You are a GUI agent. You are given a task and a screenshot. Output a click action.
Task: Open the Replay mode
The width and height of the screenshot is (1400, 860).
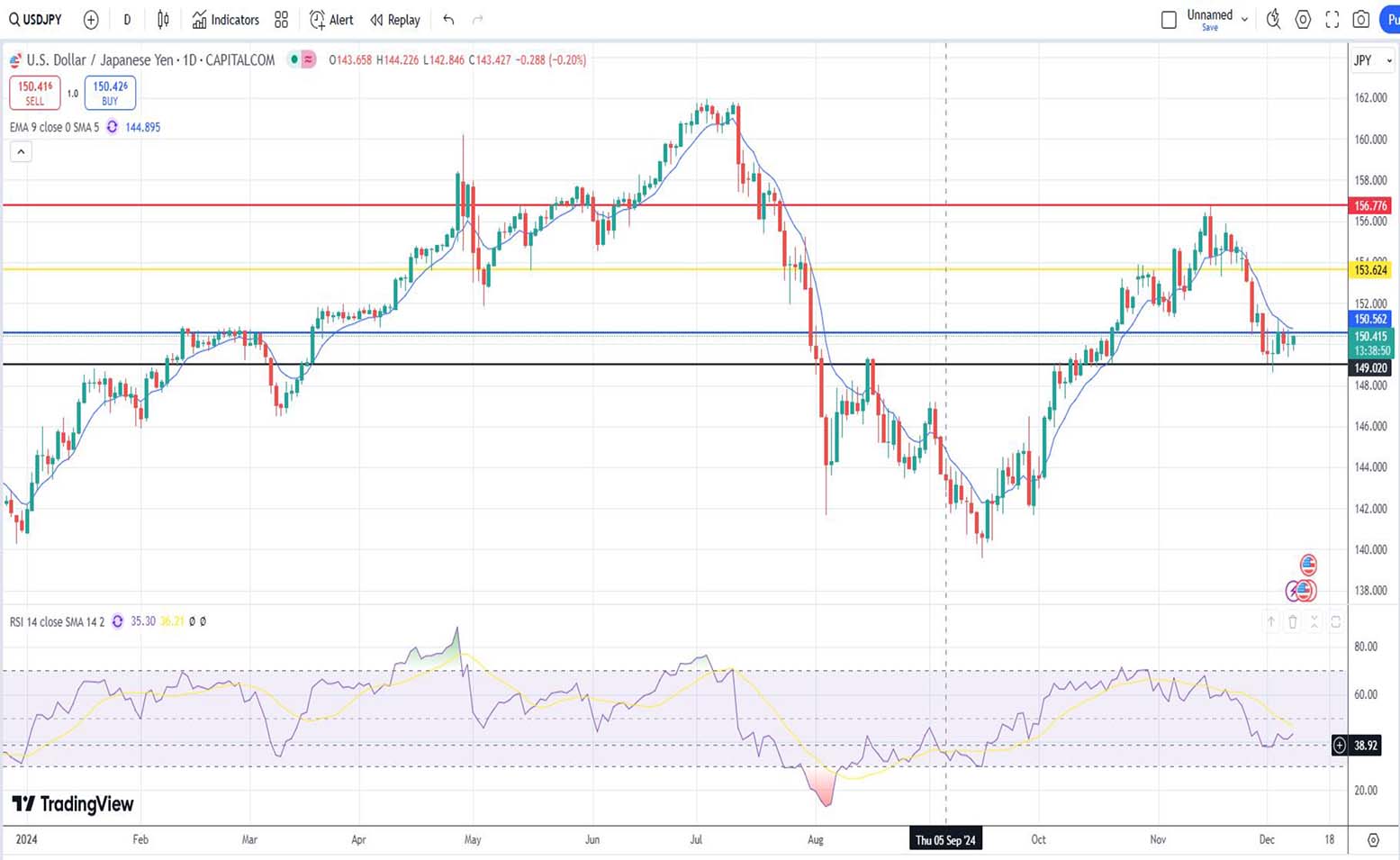click(x=394, y=20)
